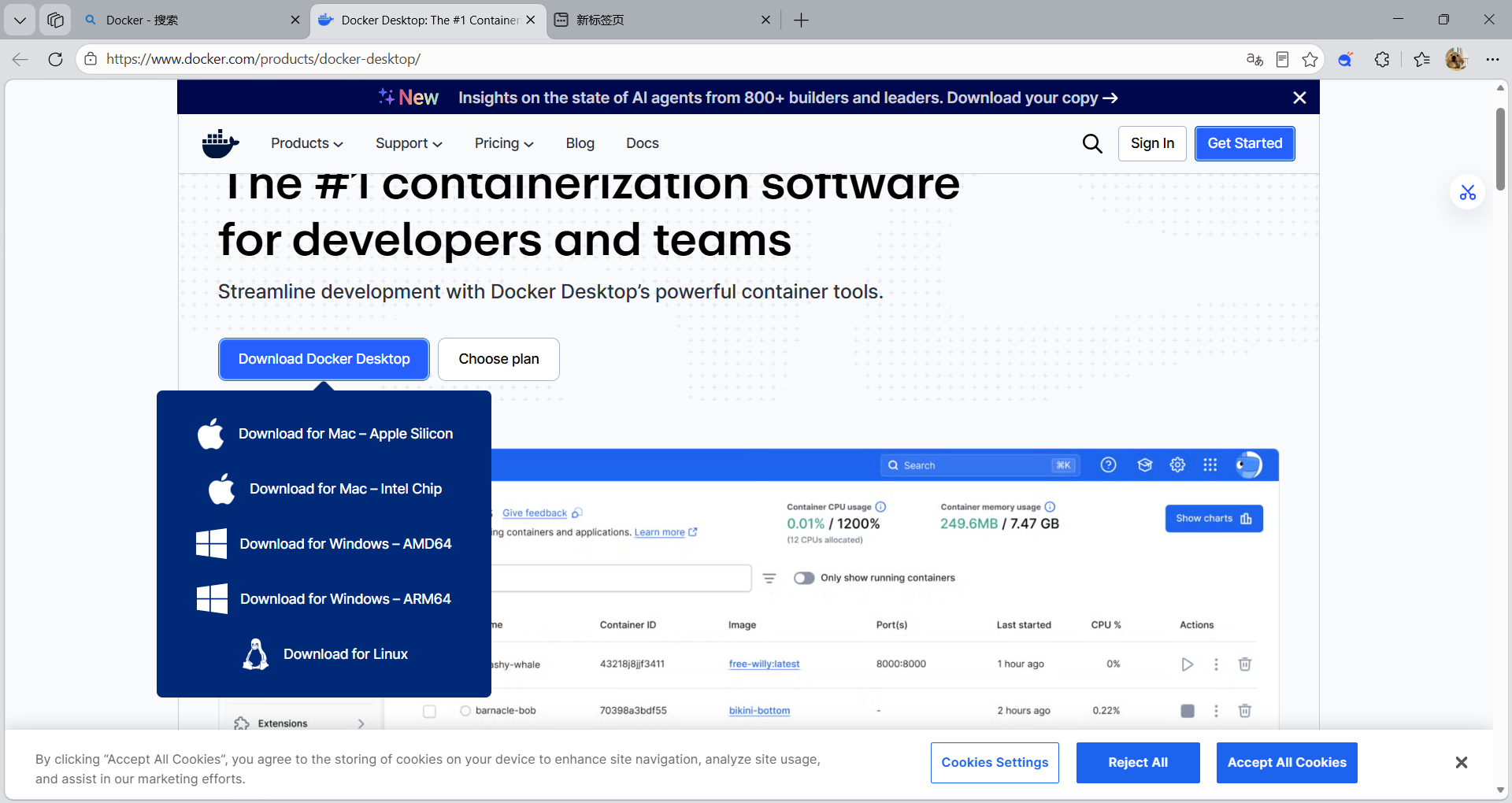This screenshot has width=1512, height=803.
Task: Open the tab actions workspace icon
Action: (55, 20)
